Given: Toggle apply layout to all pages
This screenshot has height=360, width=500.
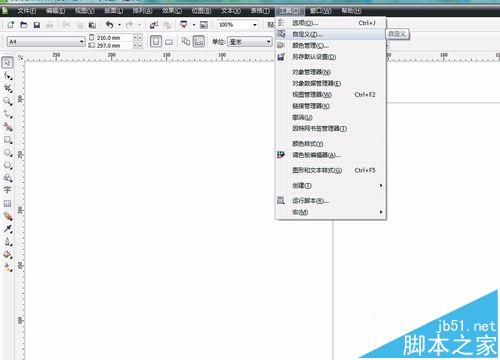Looking at the screenshot, I should [x=186, y=41].
